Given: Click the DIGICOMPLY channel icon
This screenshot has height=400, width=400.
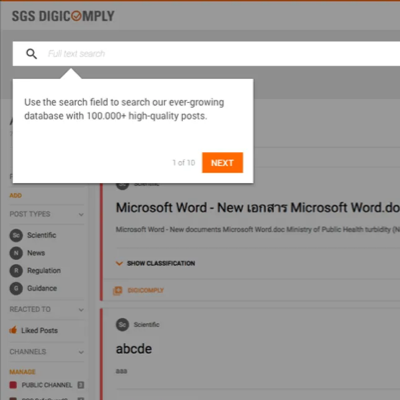Looking at the screenshot, I should [118, 290].
